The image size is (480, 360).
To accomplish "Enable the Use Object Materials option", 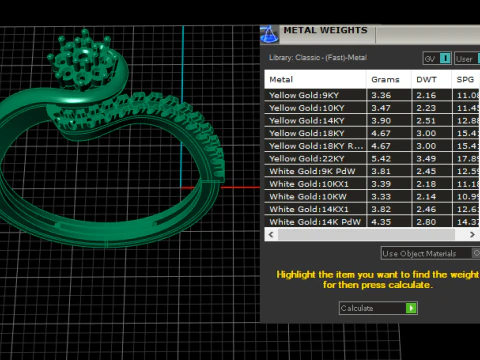I will 430,254.
